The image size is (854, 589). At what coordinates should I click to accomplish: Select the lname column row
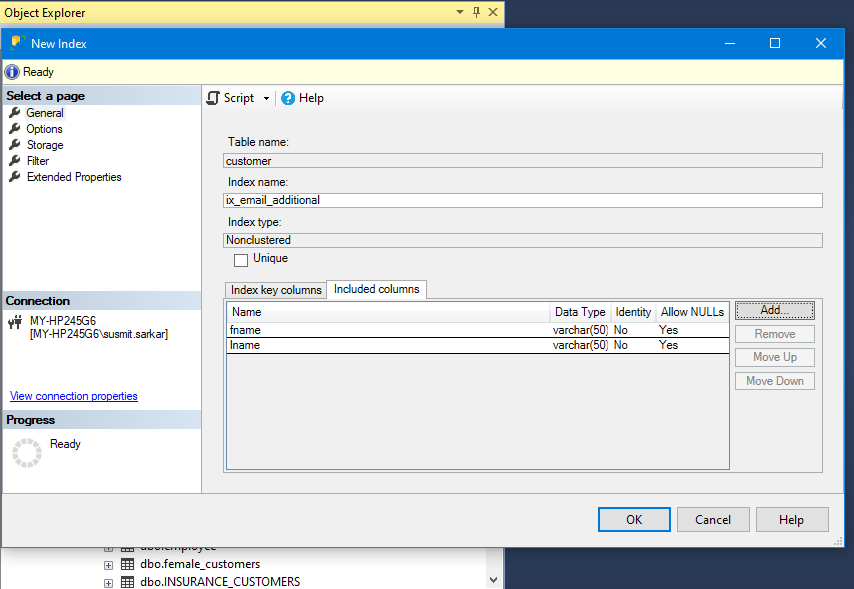(x=390, y=345)
